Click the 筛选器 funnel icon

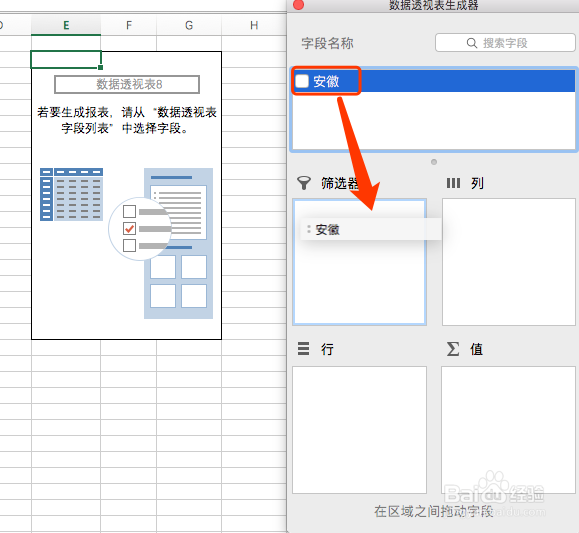click(304, 183)
